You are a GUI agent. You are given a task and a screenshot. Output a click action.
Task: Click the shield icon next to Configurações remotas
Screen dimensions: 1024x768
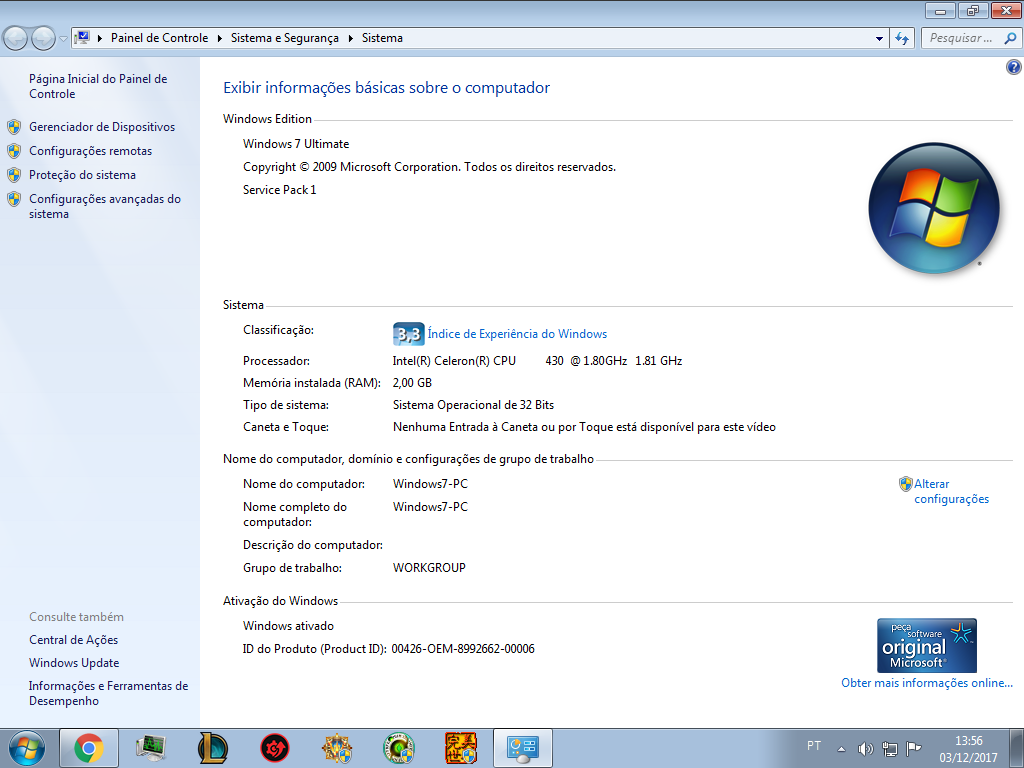(14, 151)
